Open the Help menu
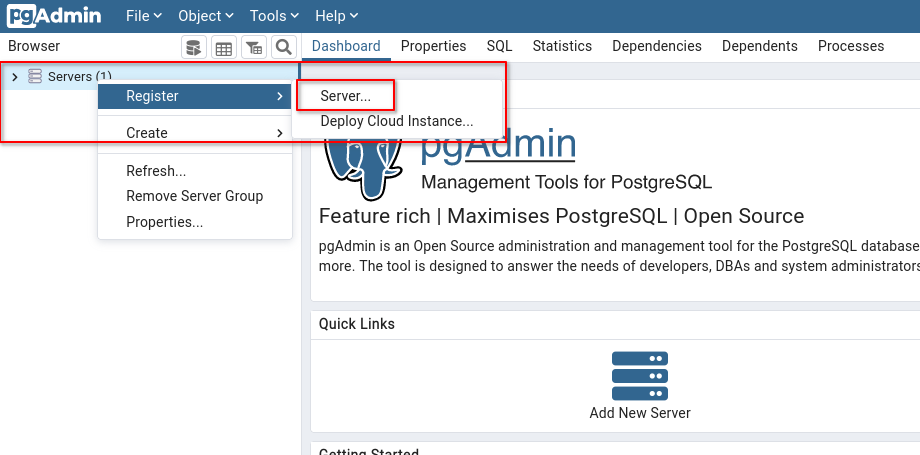The image size is (920, 455). (336, 16)
